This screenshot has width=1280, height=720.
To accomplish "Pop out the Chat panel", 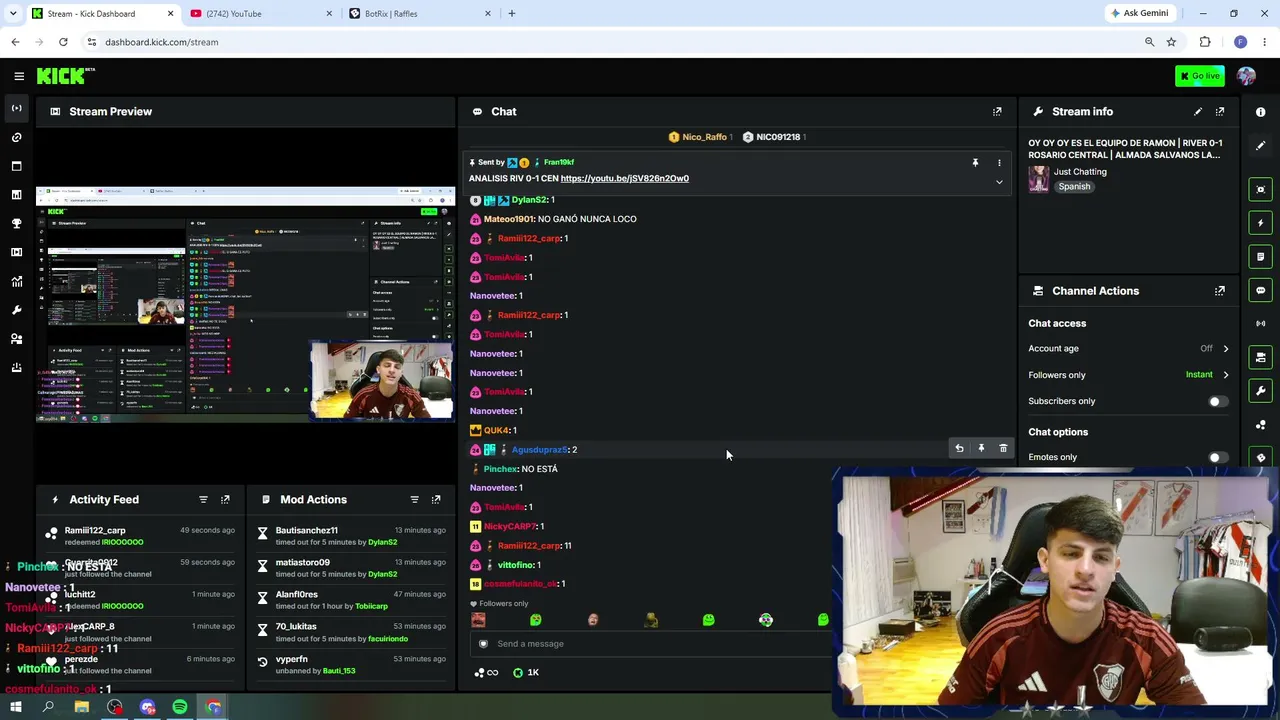I will pos(997,112).
